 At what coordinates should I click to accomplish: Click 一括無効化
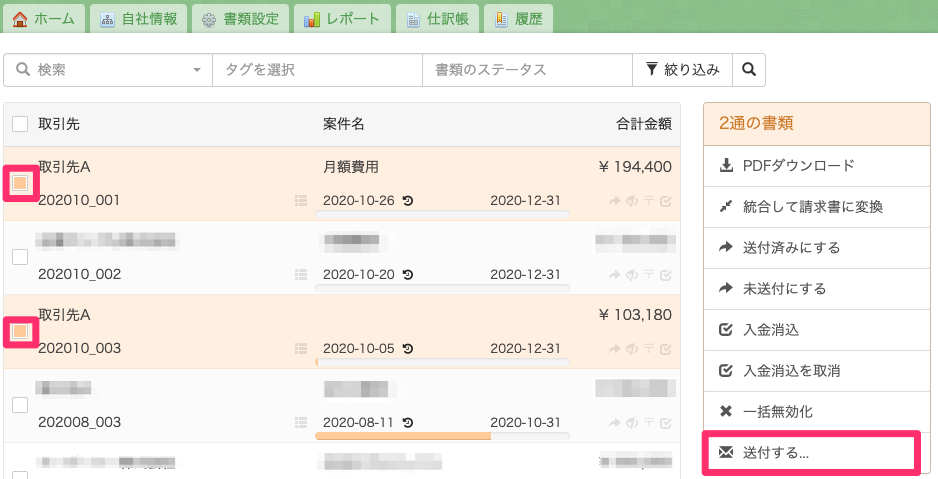click(x=817, y=412)
